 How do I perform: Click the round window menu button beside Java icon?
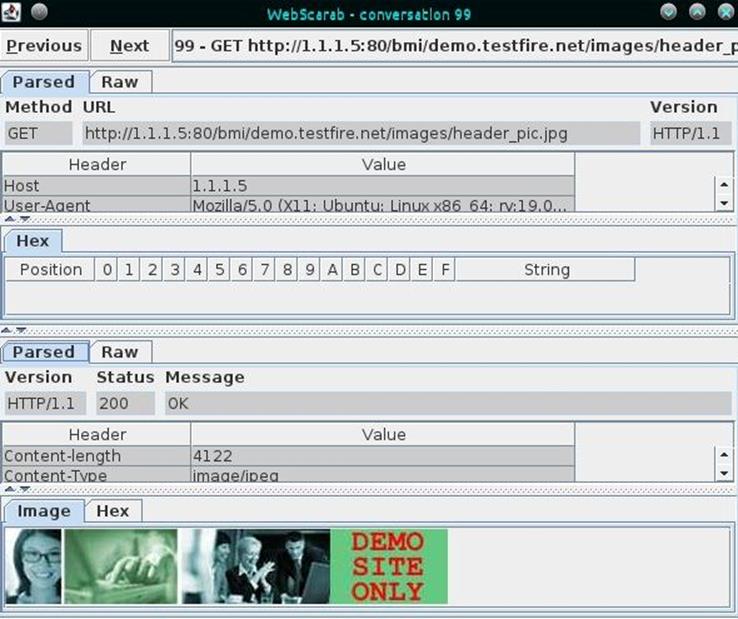pyautogui.click(x=39, y=13)
